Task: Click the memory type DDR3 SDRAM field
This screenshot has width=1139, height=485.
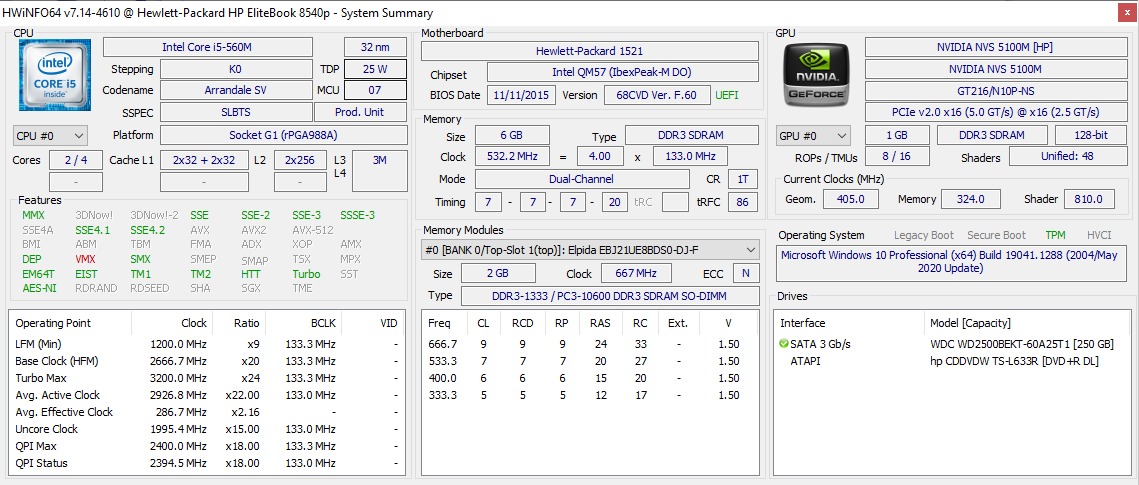Action: click(692, 136)
